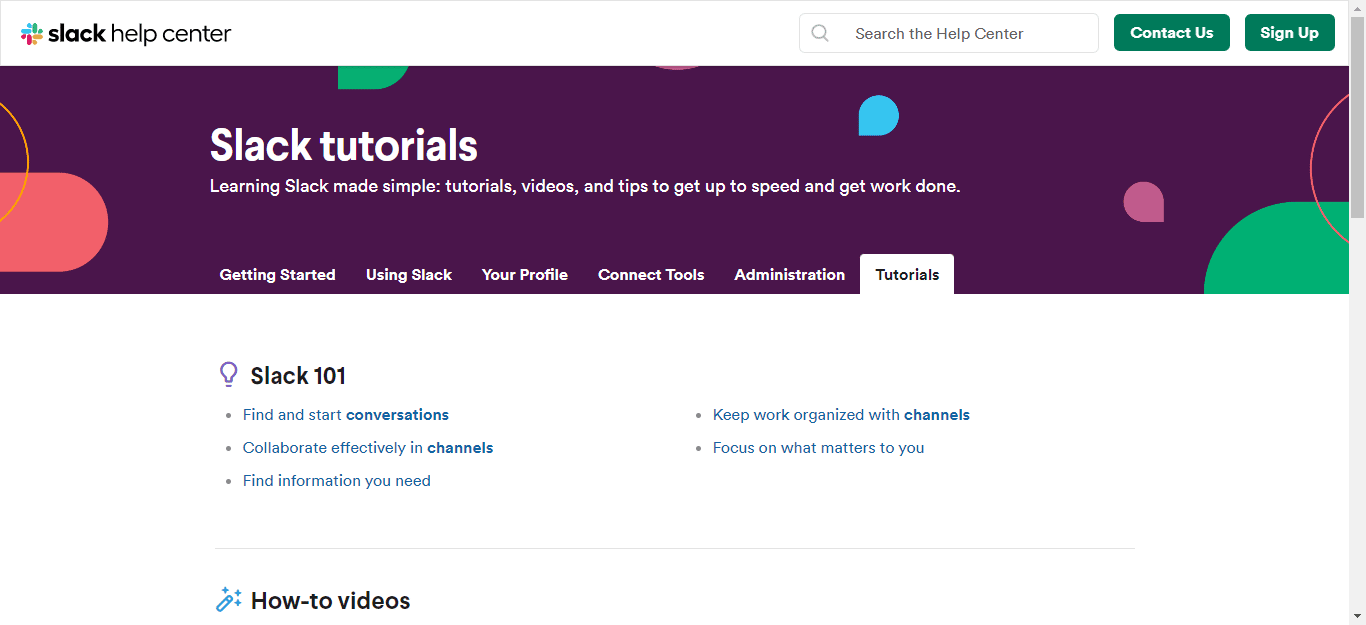
Task: Select the Your Profile tab
Action: pos(524,274)
